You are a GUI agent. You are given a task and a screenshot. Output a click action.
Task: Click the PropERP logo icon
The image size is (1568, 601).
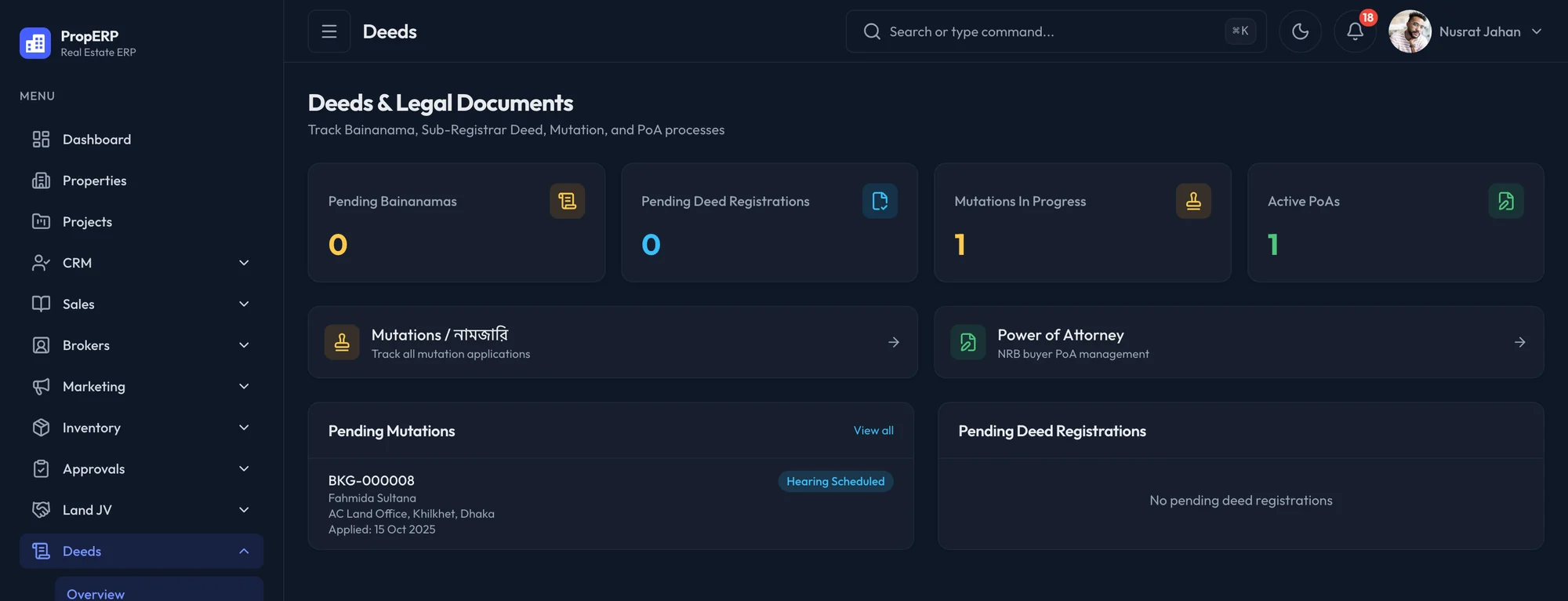click(x=35, y=43)
